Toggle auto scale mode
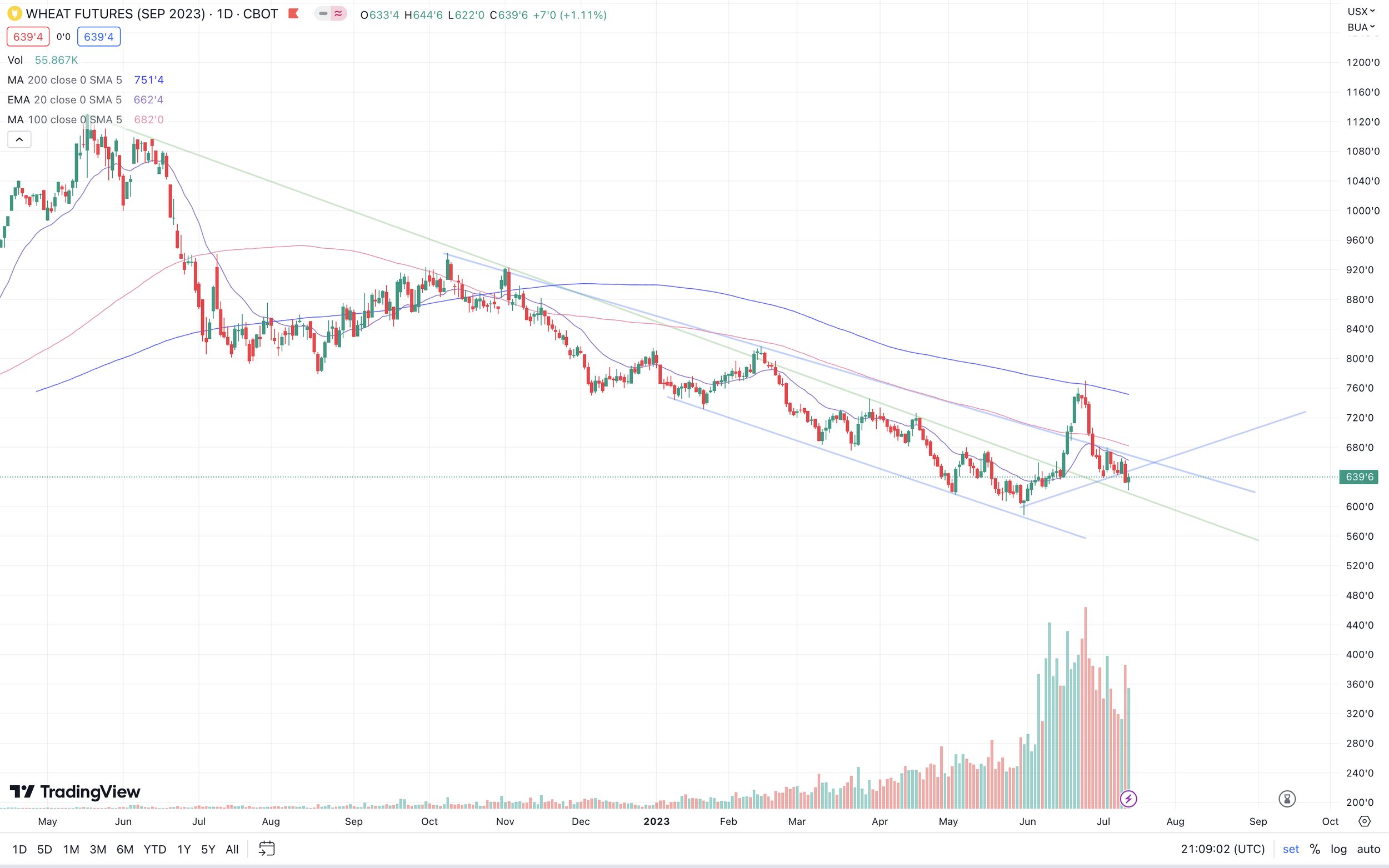The width and height of the screenshot is (1389, 868). click(x=1368, y=849)
